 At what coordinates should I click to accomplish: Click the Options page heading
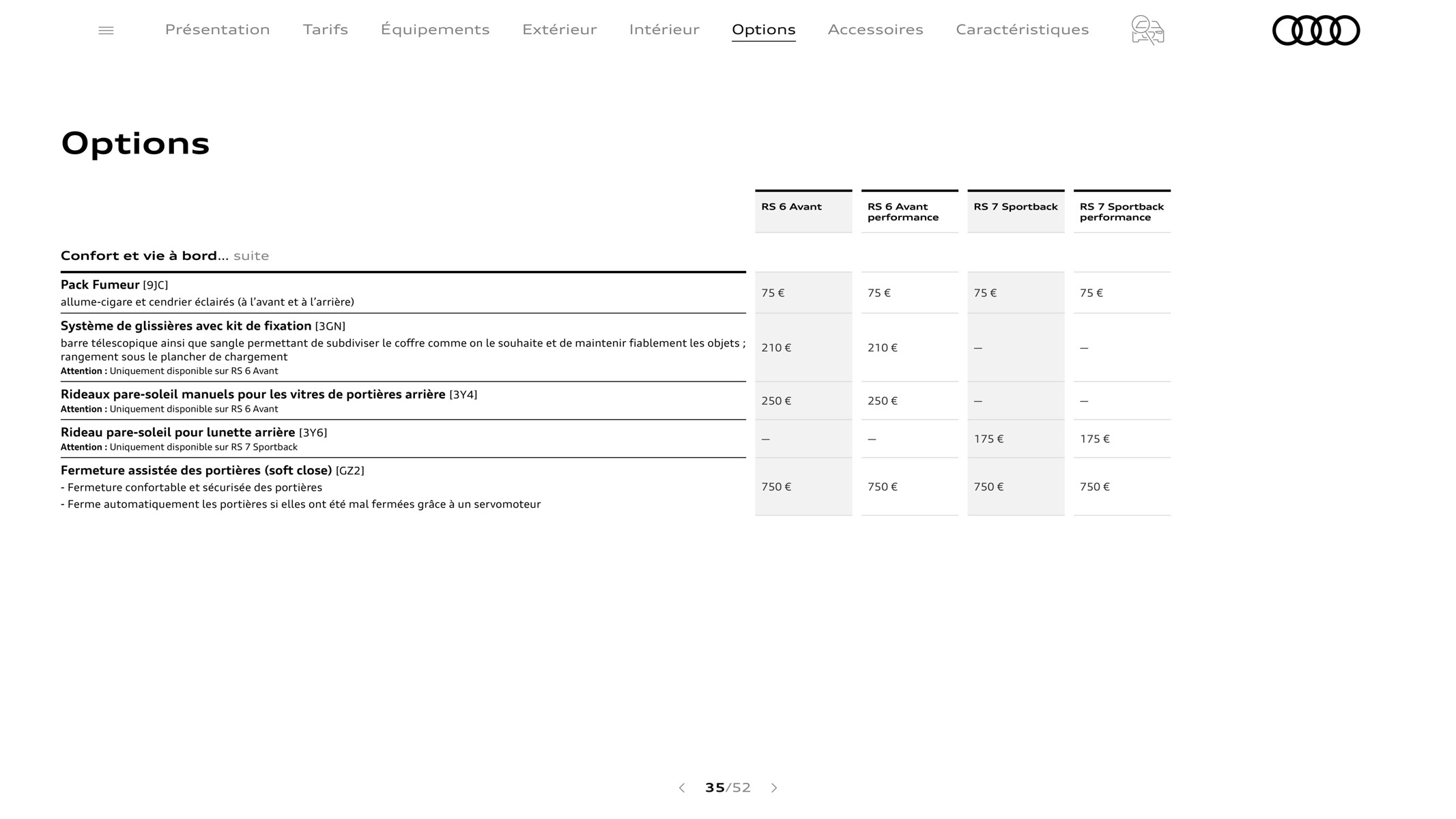(135, 143)
